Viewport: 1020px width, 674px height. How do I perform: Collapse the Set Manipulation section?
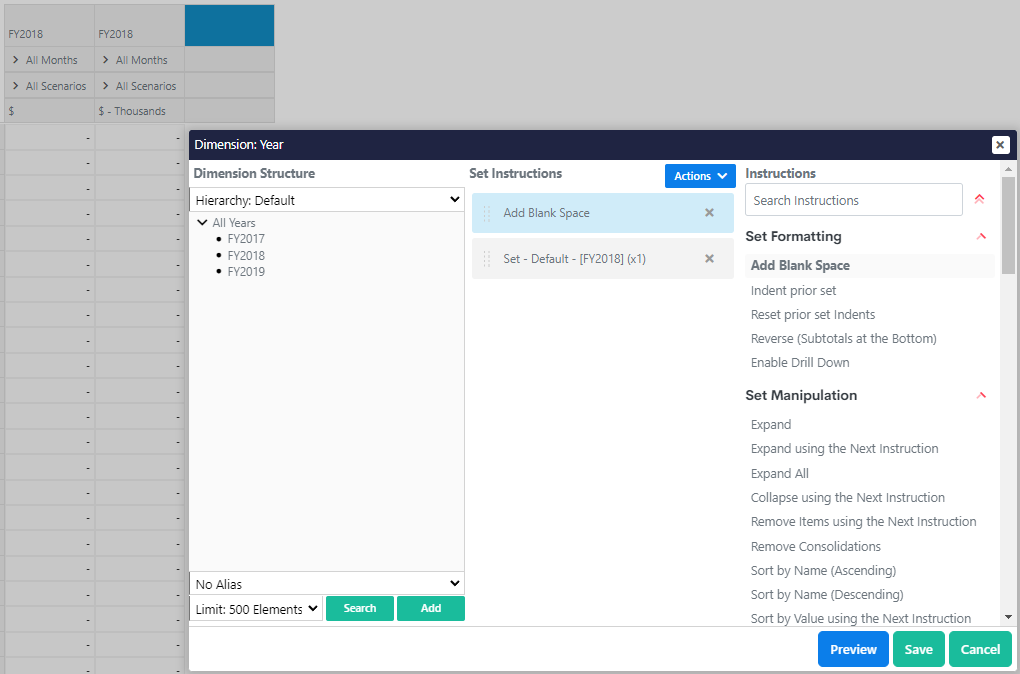[x=981, y=396]
